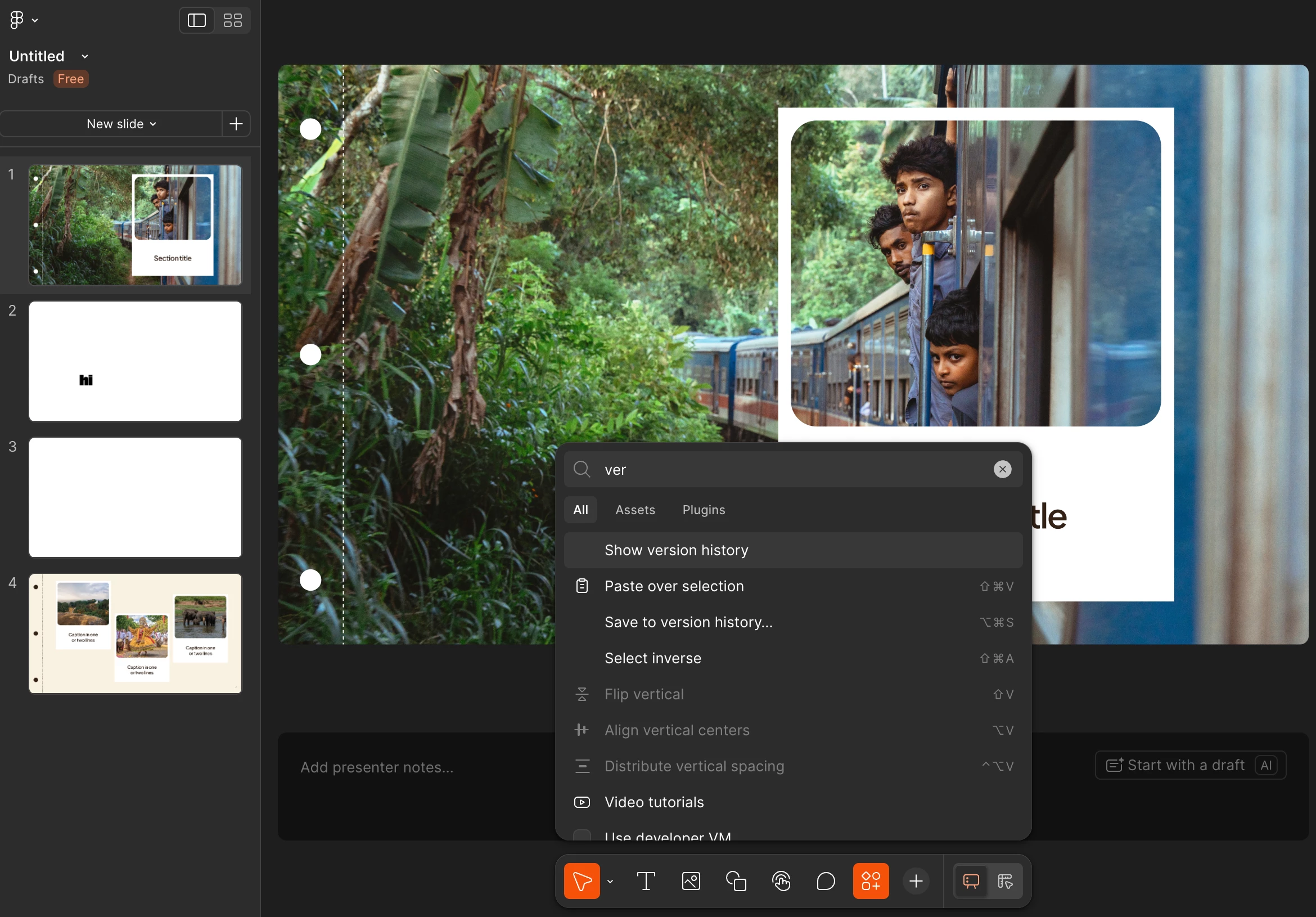Screen dimensions: 1316x917
Task: Toggle the Use developer VM checkbox
Action: coord(582,835)
